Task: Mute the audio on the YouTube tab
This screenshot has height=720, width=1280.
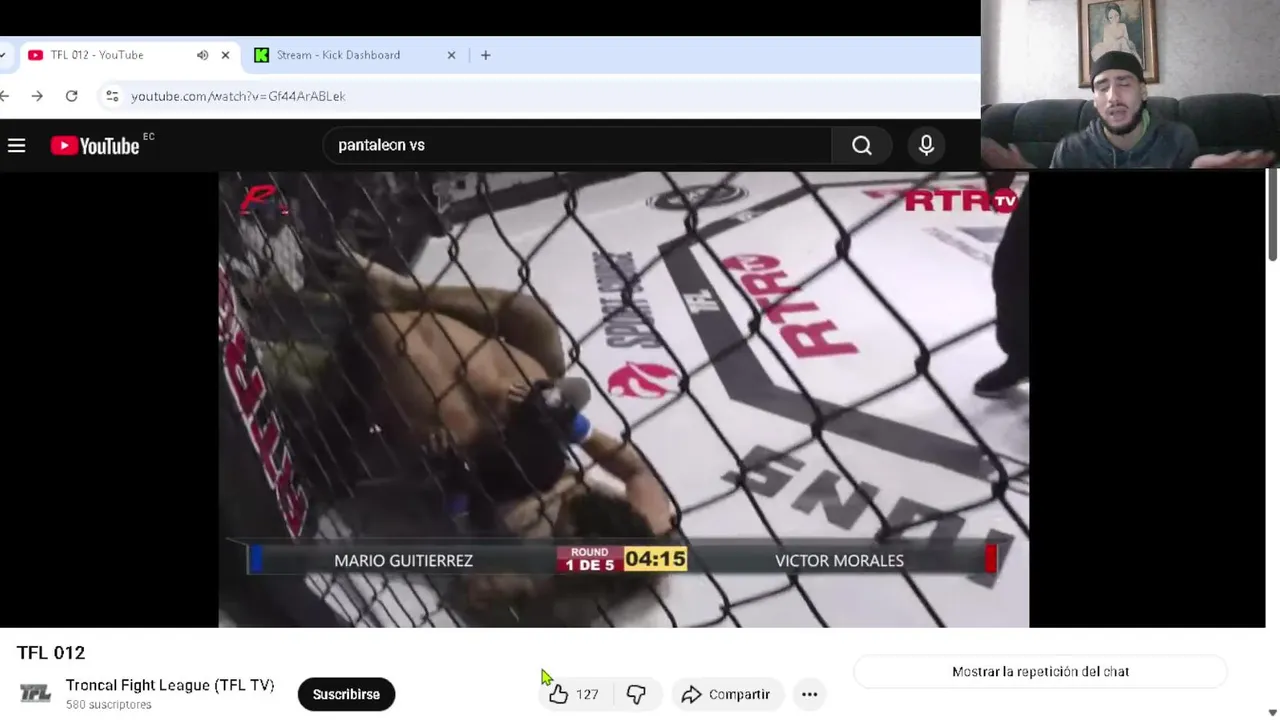Action: pyautogui.click(x=202, y=55)
